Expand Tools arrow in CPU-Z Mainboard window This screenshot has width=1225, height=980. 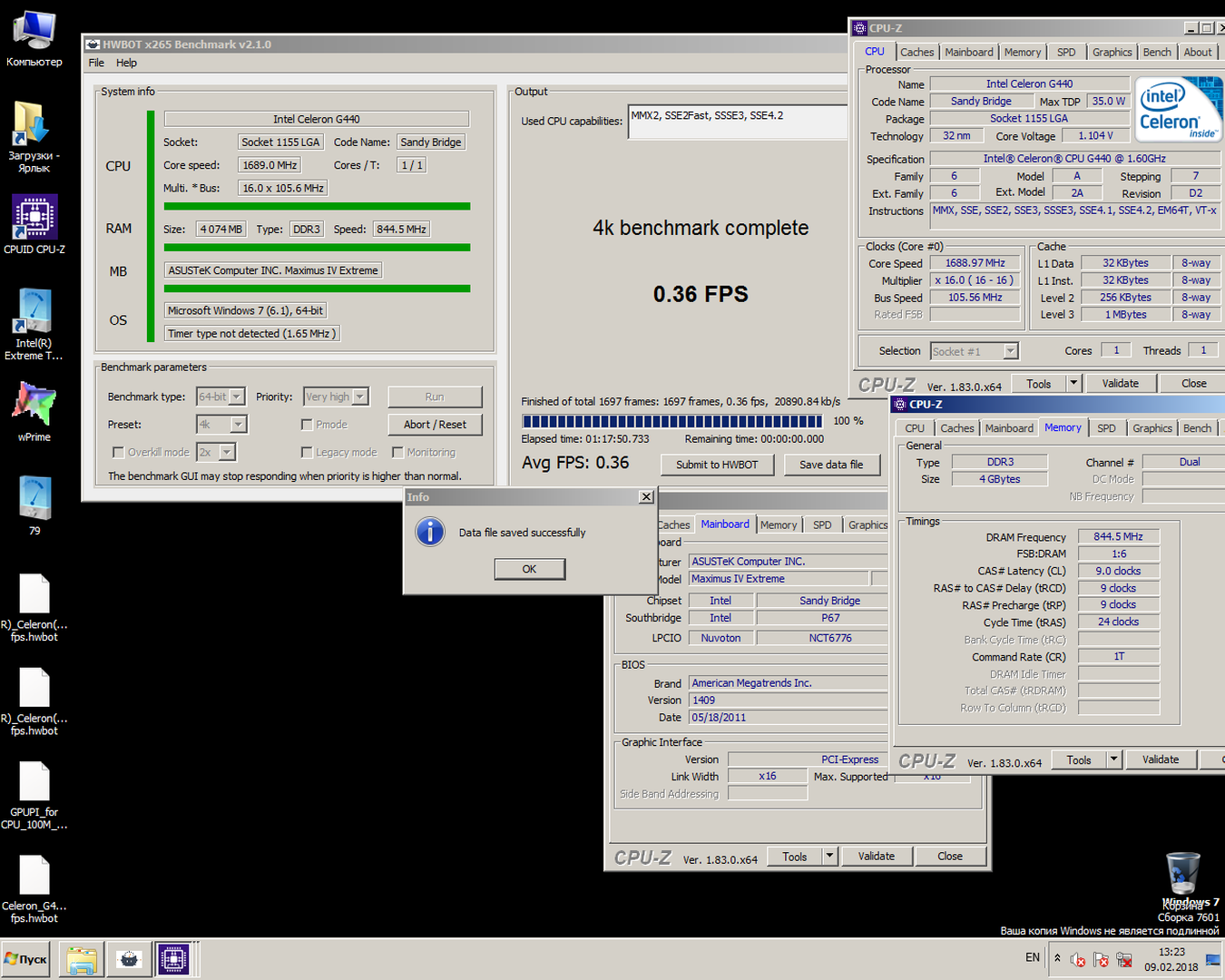click(x=829, y=856)
